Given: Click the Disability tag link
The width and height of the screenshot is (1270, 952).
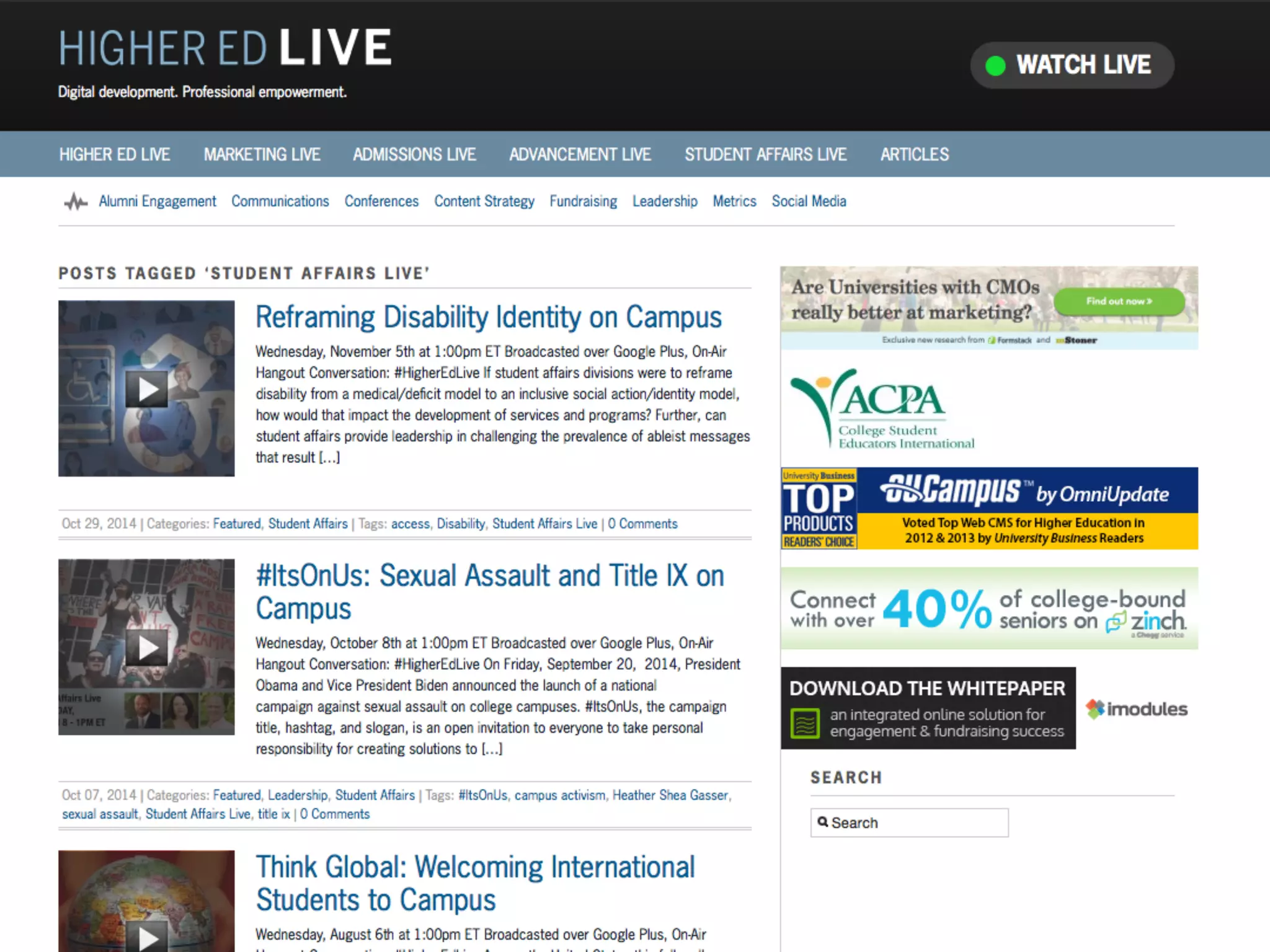Looking at the screenshot, I should pyautogui.click(x=461, y=524).
